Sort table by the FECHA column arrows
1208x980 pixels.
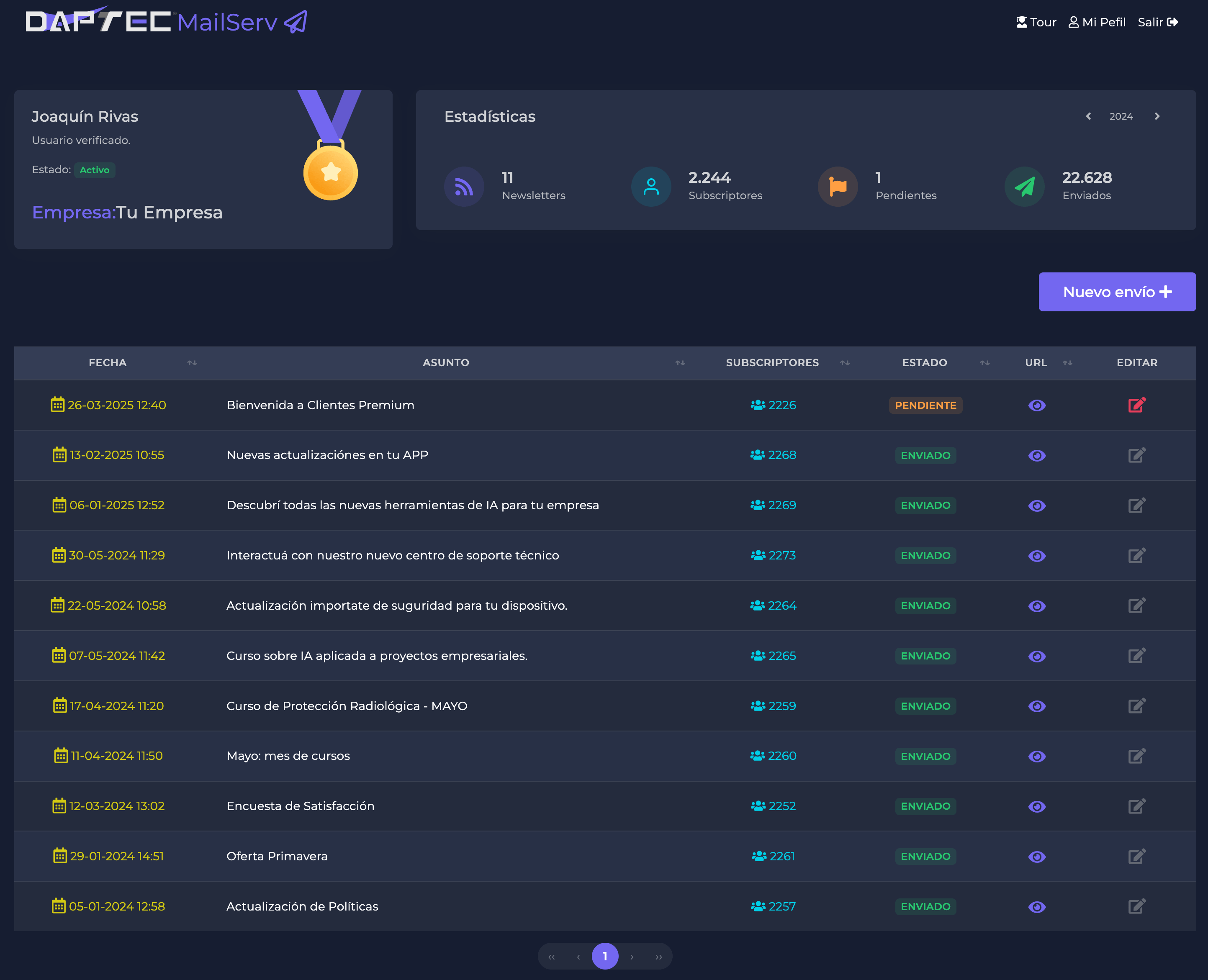[192, 362]
